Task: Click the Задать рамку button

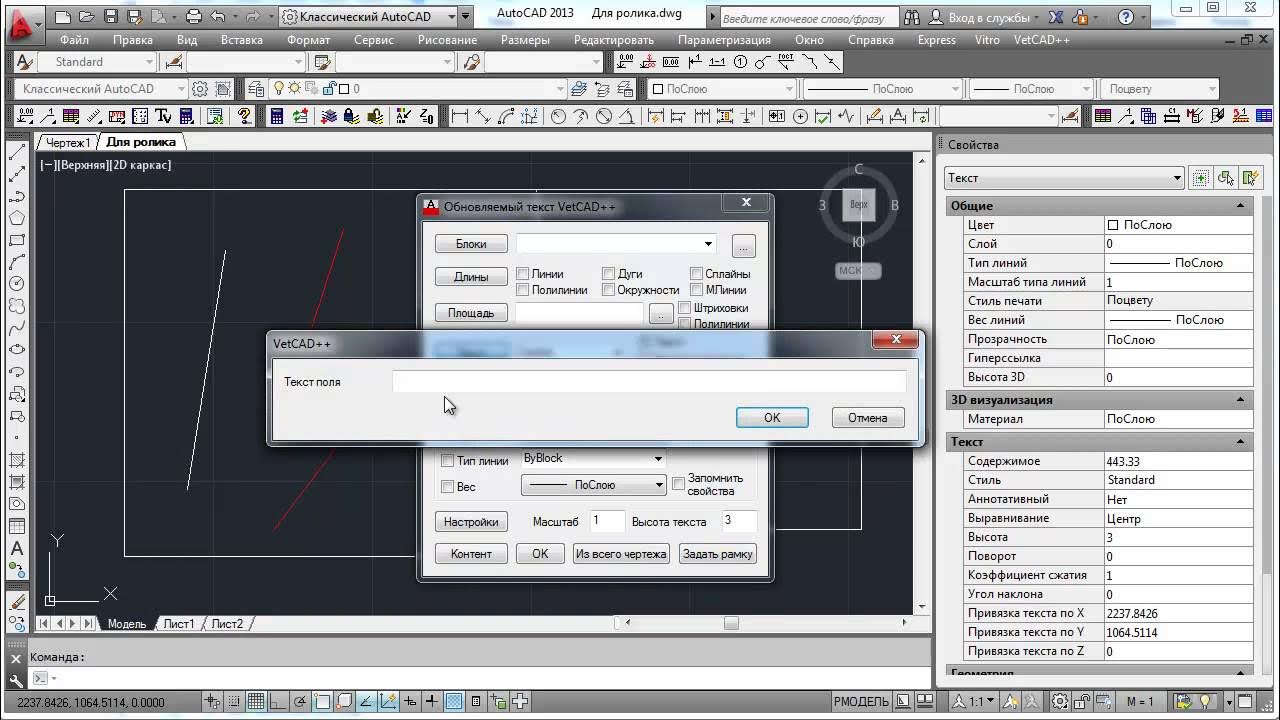Action: click(x=717, y=554)
